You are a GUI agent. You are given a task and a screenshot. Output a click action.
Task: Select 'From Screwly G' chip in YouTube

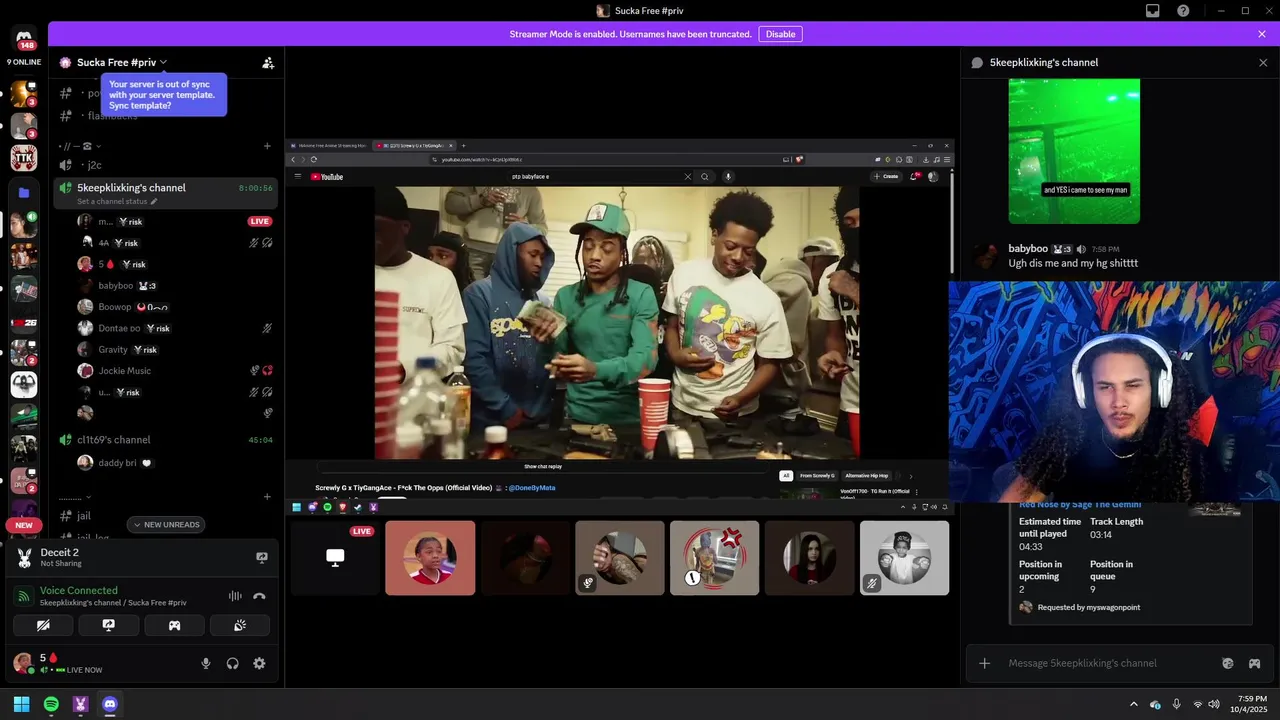[817, 476]
